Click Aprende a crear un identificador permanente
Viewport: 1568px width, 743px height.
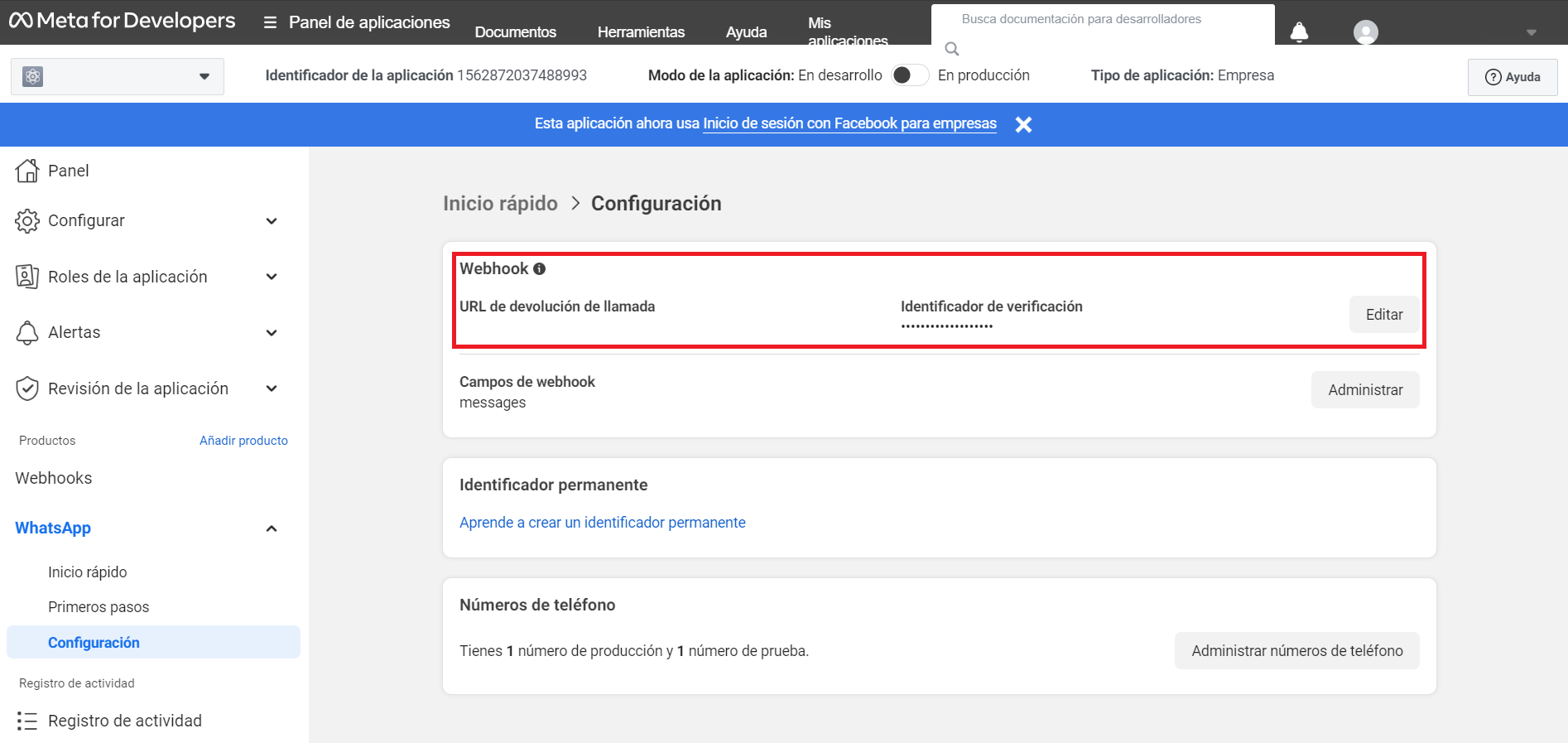(x=602, y=523)
